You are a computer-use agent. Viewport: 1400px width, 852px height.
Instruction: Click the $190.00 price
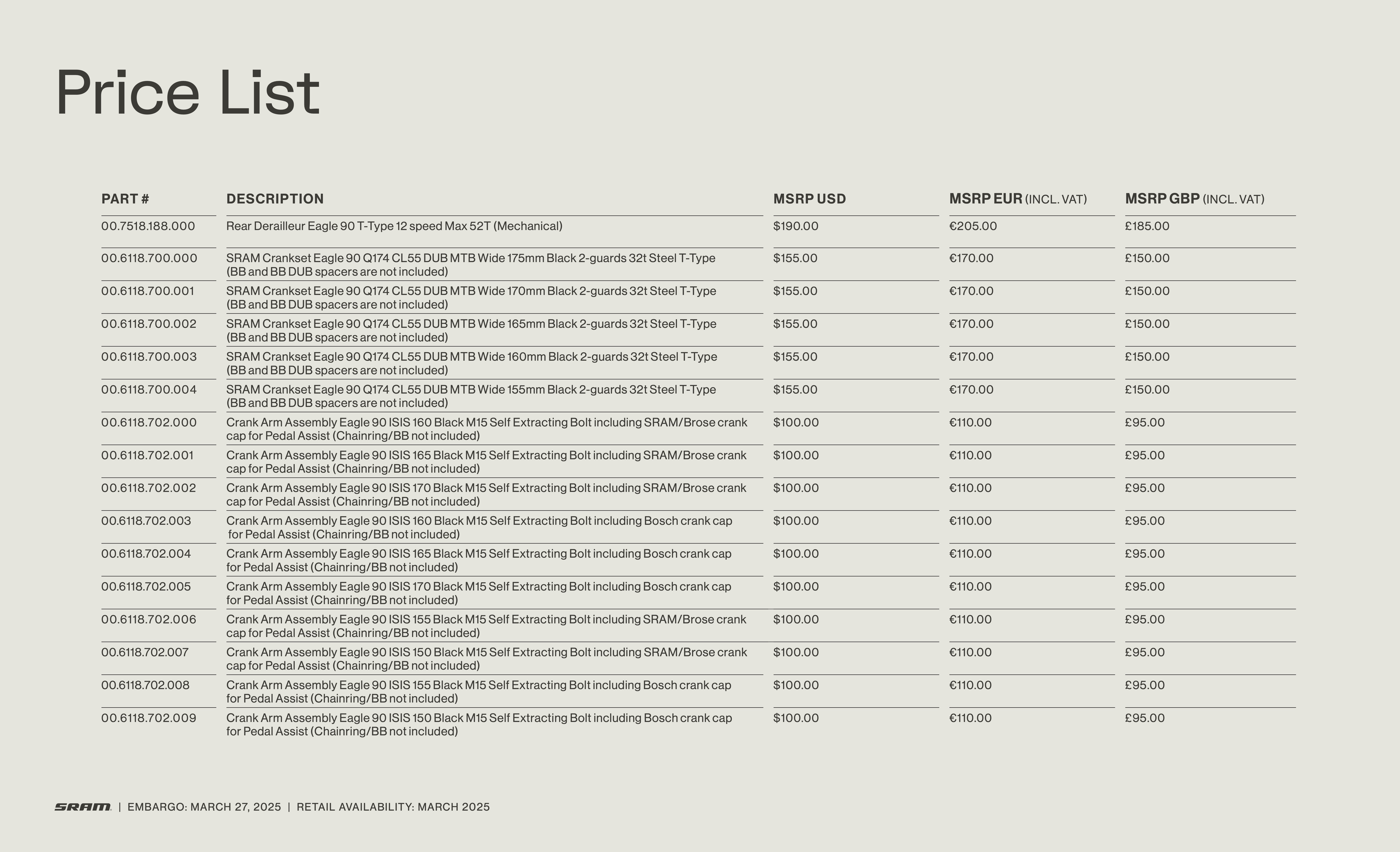(796, 226)
